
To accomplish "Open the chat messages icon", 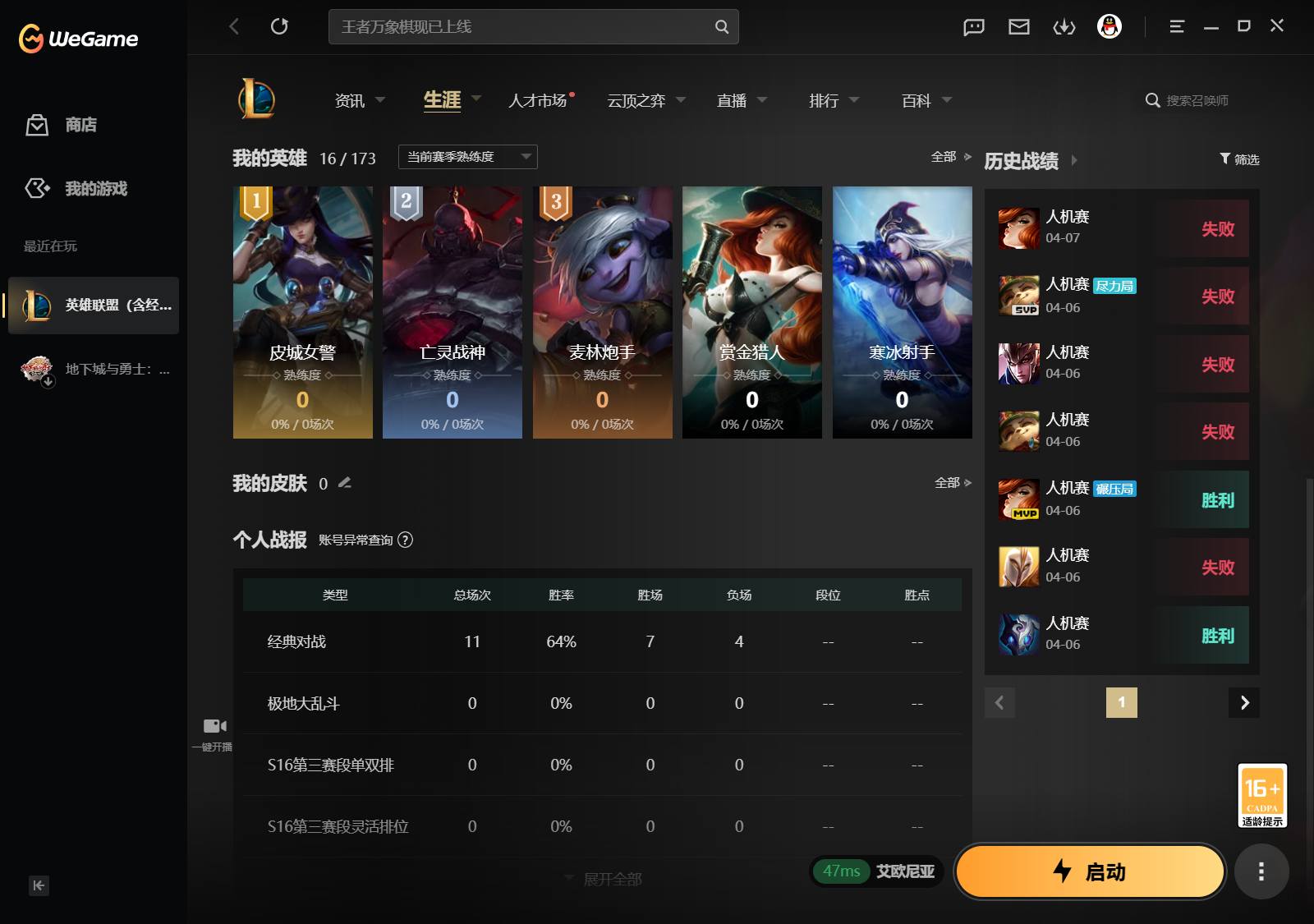I will [x=973, y=27].
